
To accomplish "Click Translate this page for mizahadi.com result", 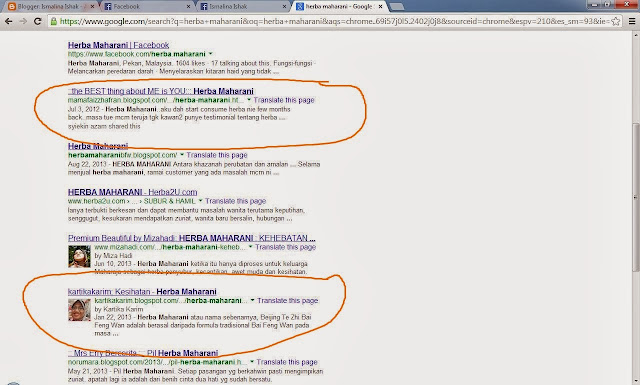I will click(x=286, y=247).
